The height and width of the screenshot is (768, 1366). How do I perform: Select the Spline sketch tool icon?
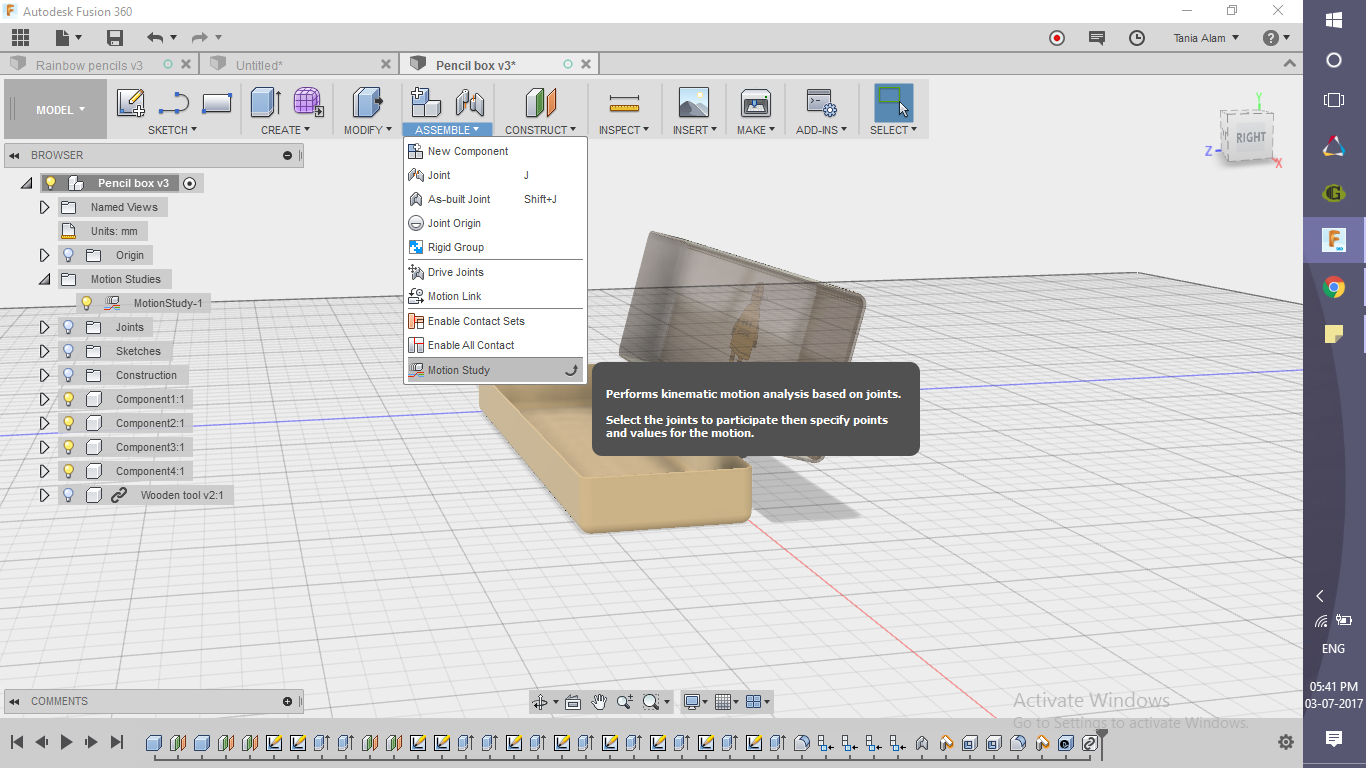174,103
